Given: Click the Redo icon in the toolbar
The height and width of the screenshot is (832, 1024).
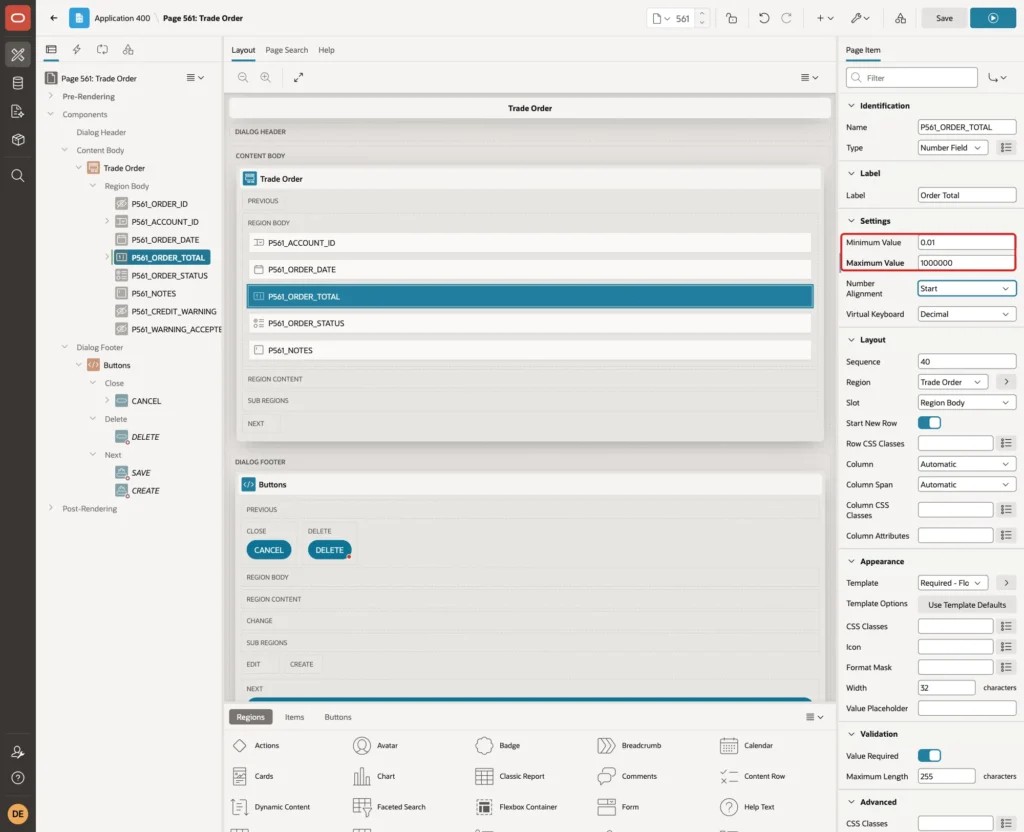Looking at the screenshot, I should click(x=786, y=18).
